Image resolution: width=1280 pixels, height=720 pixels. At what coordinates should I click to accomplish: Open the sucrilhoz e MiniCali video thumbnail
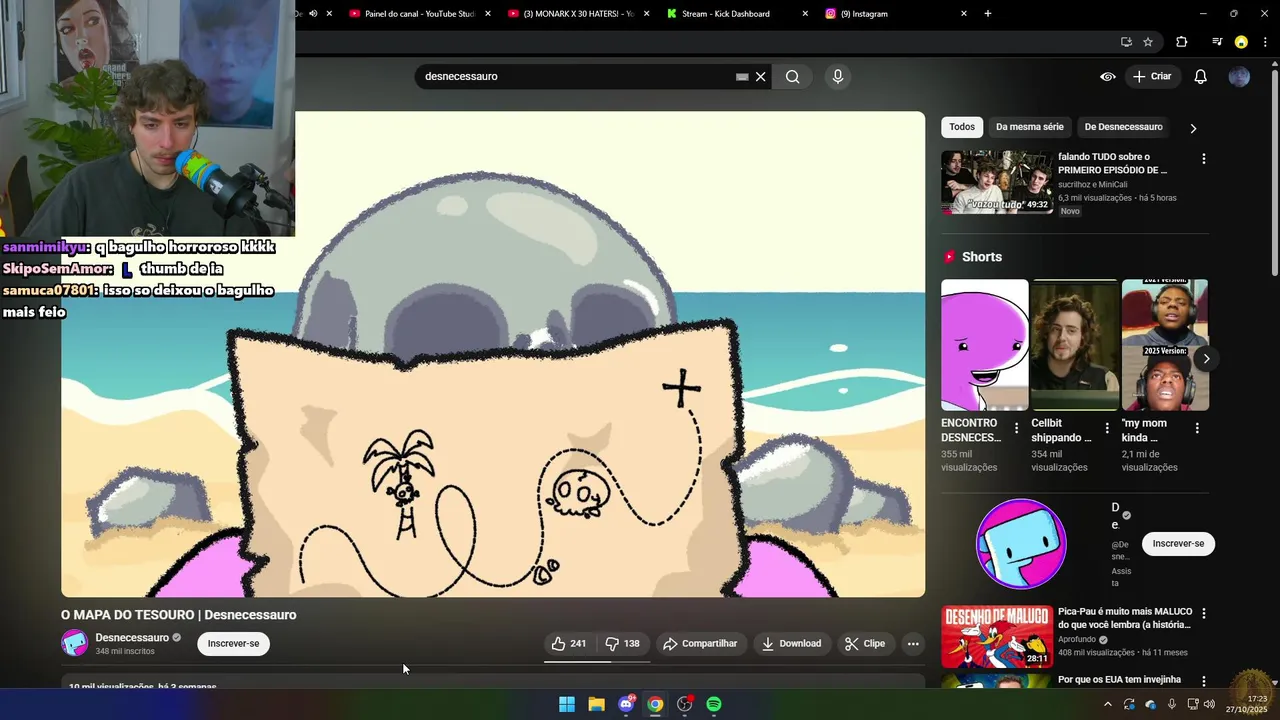996,182
